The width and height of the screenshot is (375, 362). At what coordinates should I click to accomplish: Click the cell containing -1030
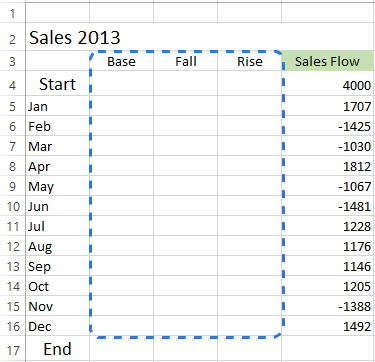point(328,146)
